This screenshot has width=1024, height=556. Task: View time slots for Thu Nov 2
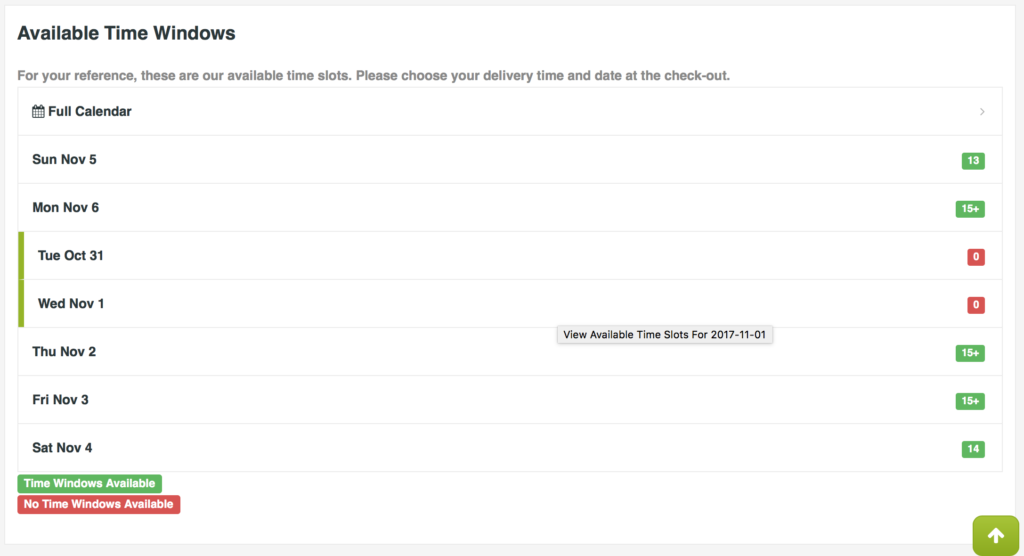[x=65, y=352]
